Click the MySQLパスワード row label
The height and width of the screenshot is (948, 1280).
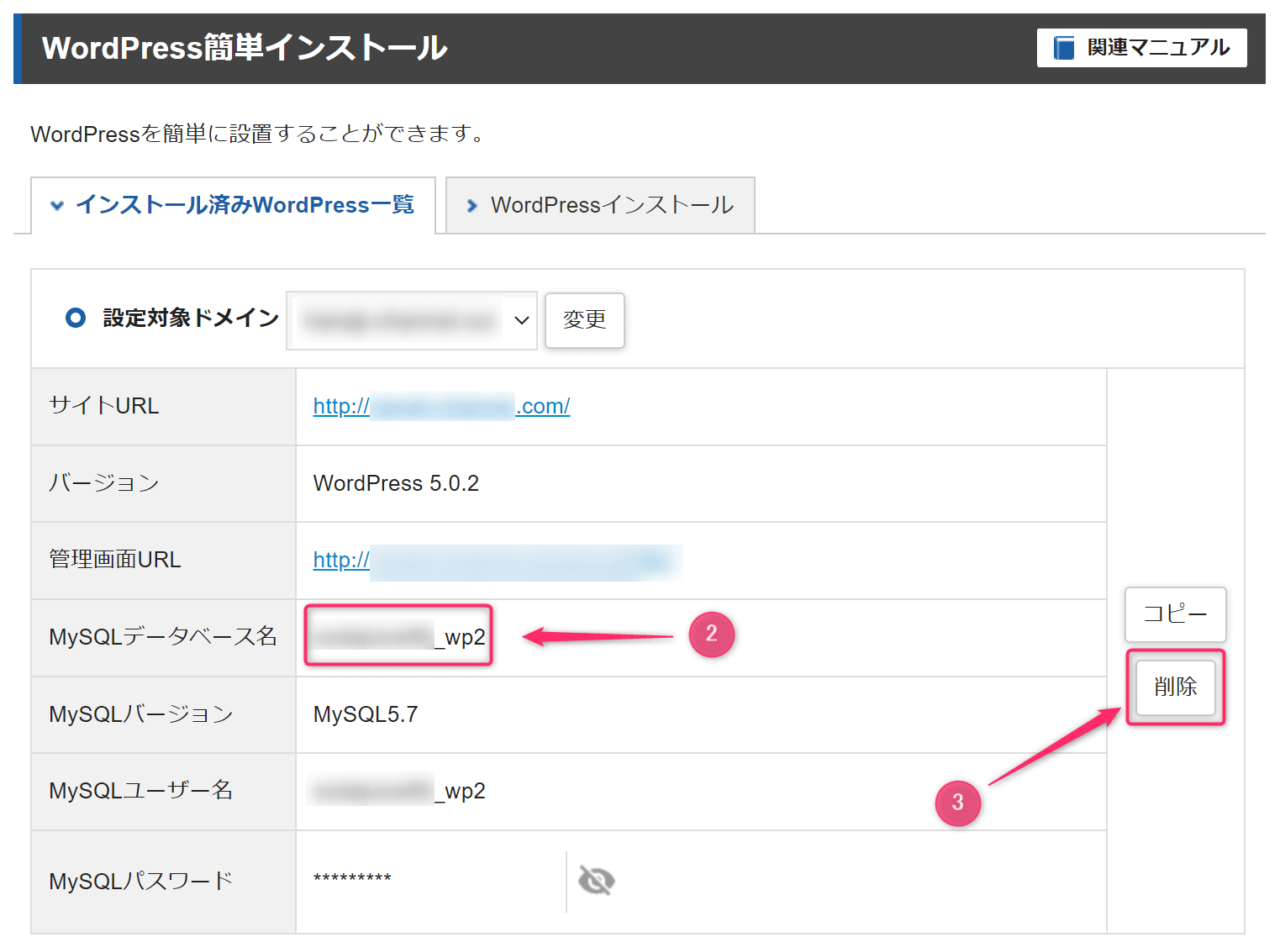click(x=141, y=881)
